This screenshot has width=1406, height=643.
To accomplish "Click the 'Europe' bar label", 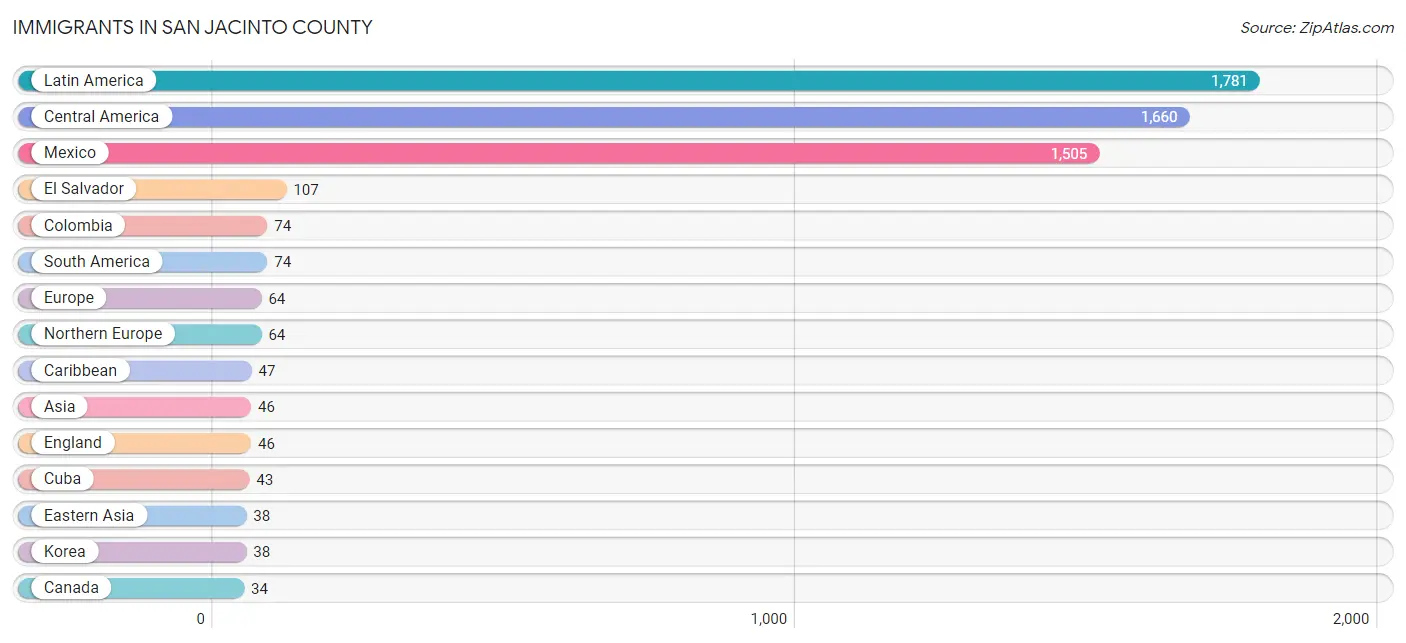I will tap(69, 298).
